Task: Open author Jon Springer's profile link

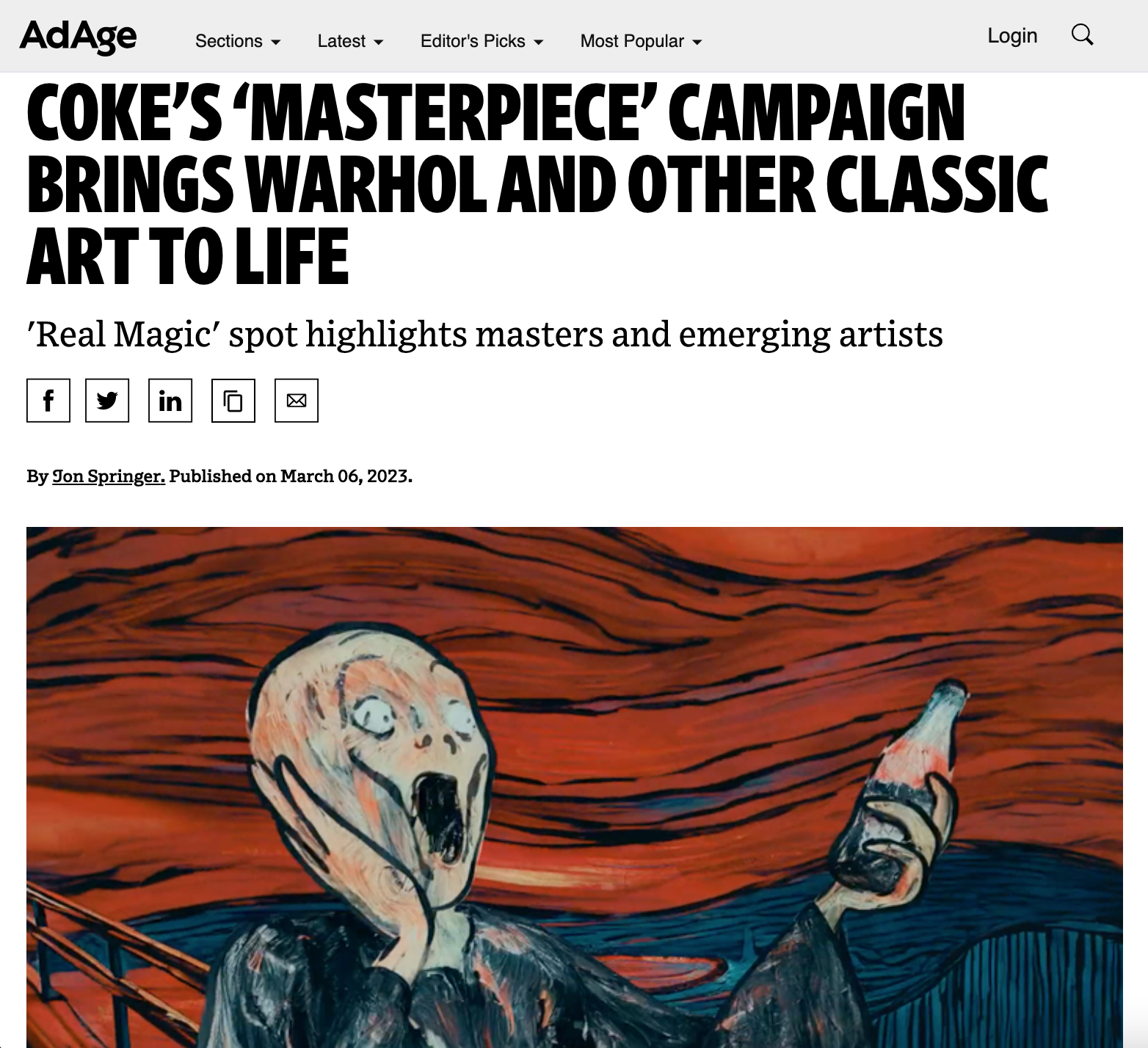Action: (x=109, y=476)
